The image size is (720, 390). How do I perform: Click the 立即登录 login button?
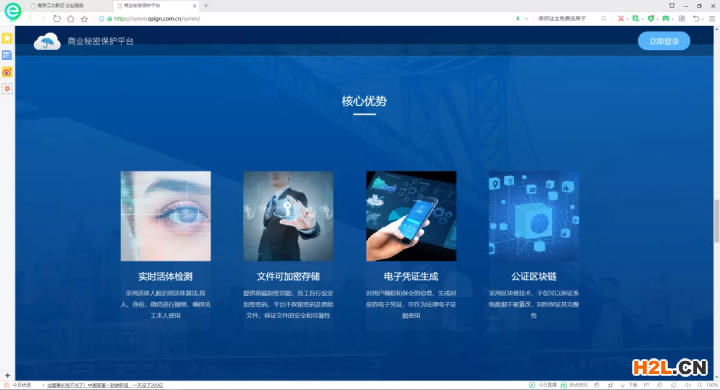click(664, 41)
